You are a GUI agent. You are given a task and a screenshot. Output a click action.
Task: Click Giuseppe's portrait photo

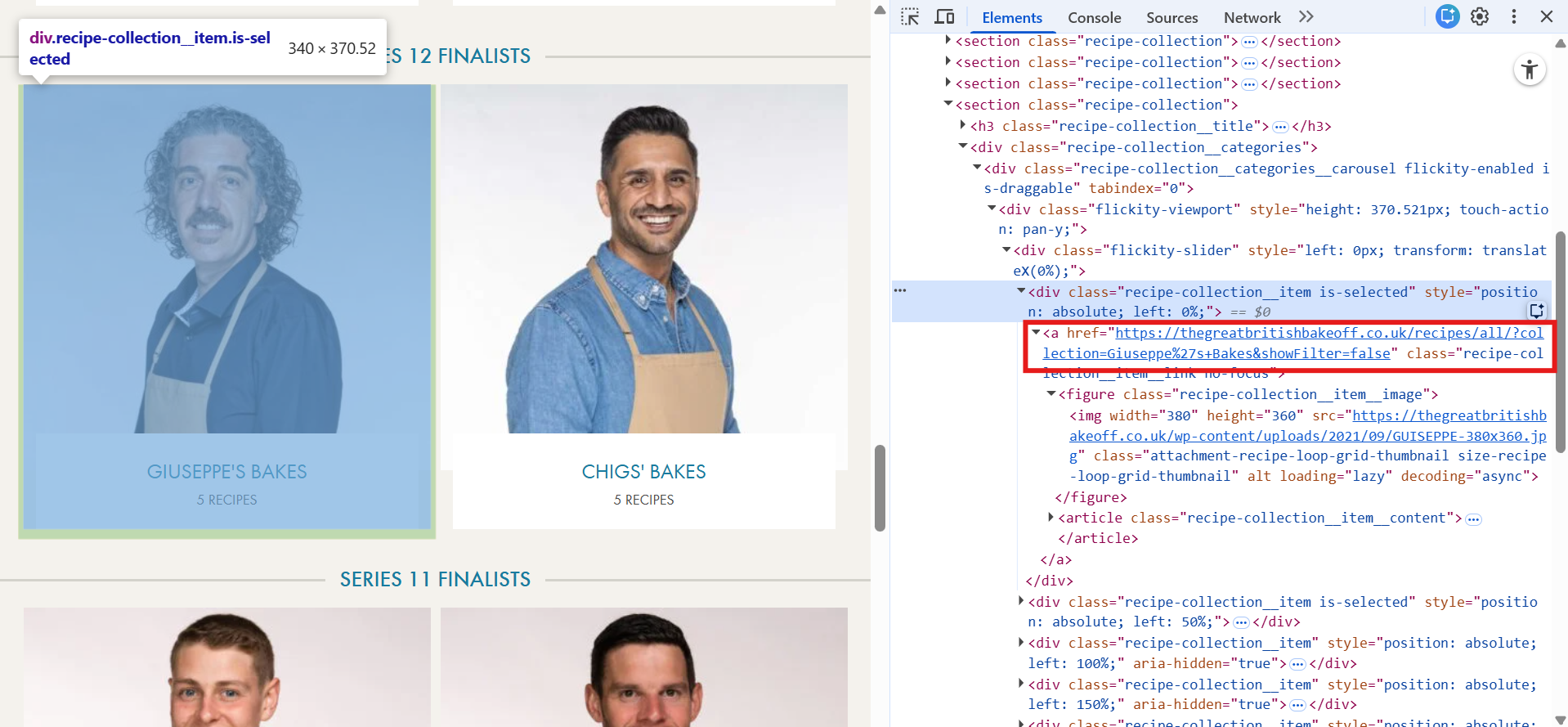pos(227,259)
